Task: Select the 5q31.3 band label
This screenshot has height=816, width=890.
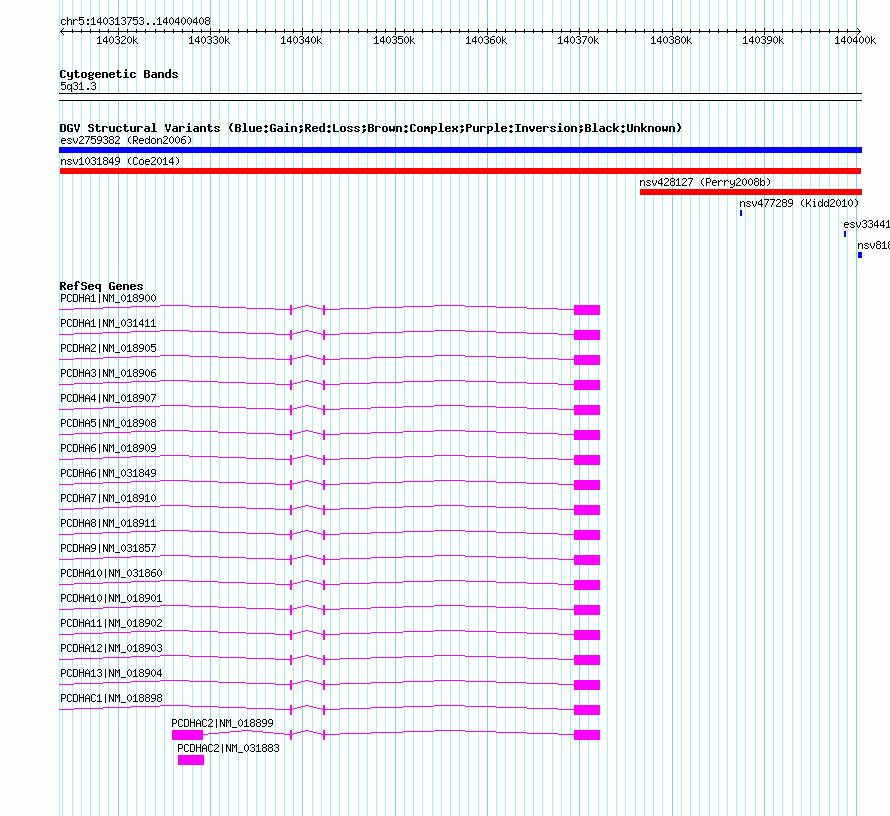Action: tap(78, 86)
